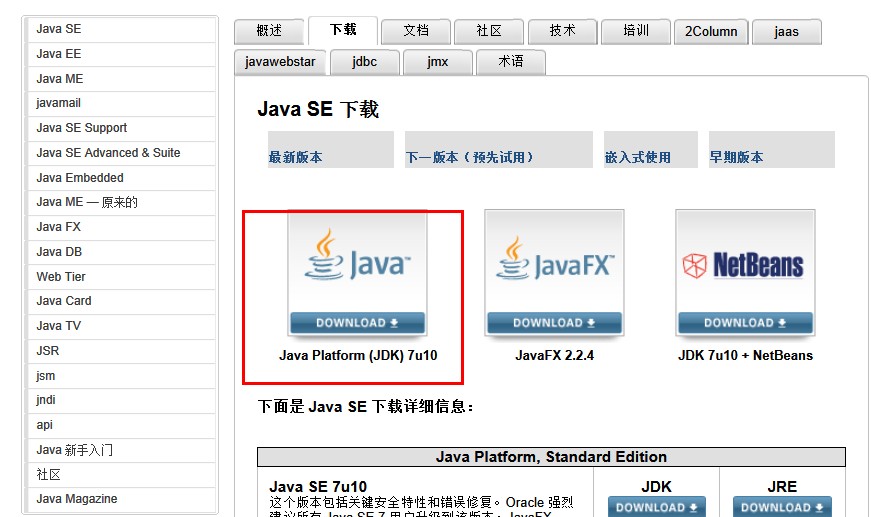This screenshot has height=517, width=871.
Task: Open the 嵌入式使用 link
Action: 638,157
